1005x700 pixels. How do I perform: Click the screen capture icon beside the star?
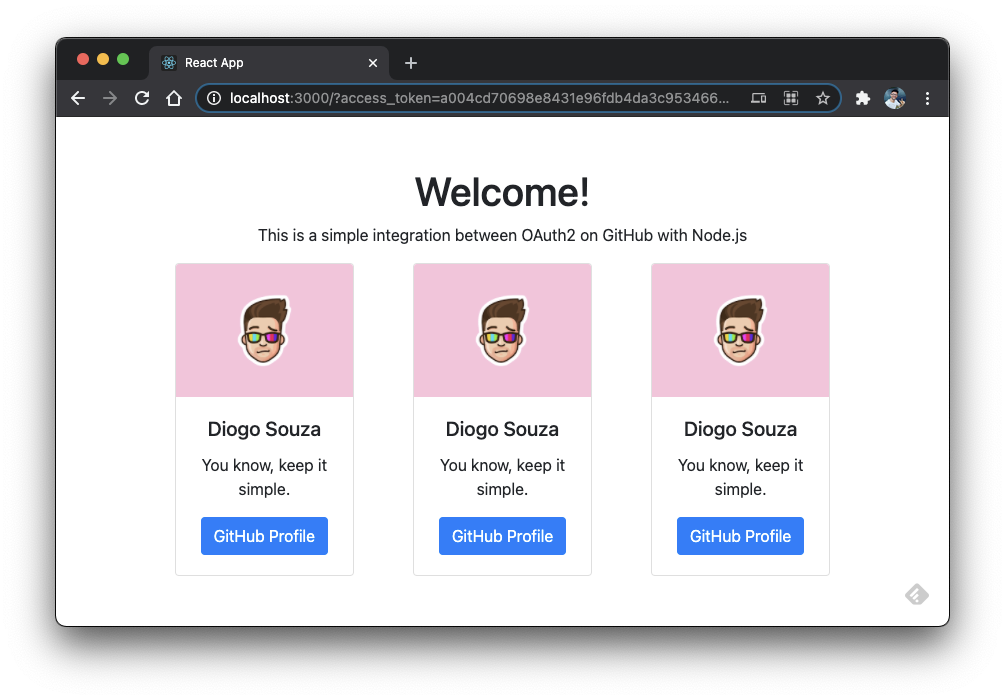click(791, 98)
